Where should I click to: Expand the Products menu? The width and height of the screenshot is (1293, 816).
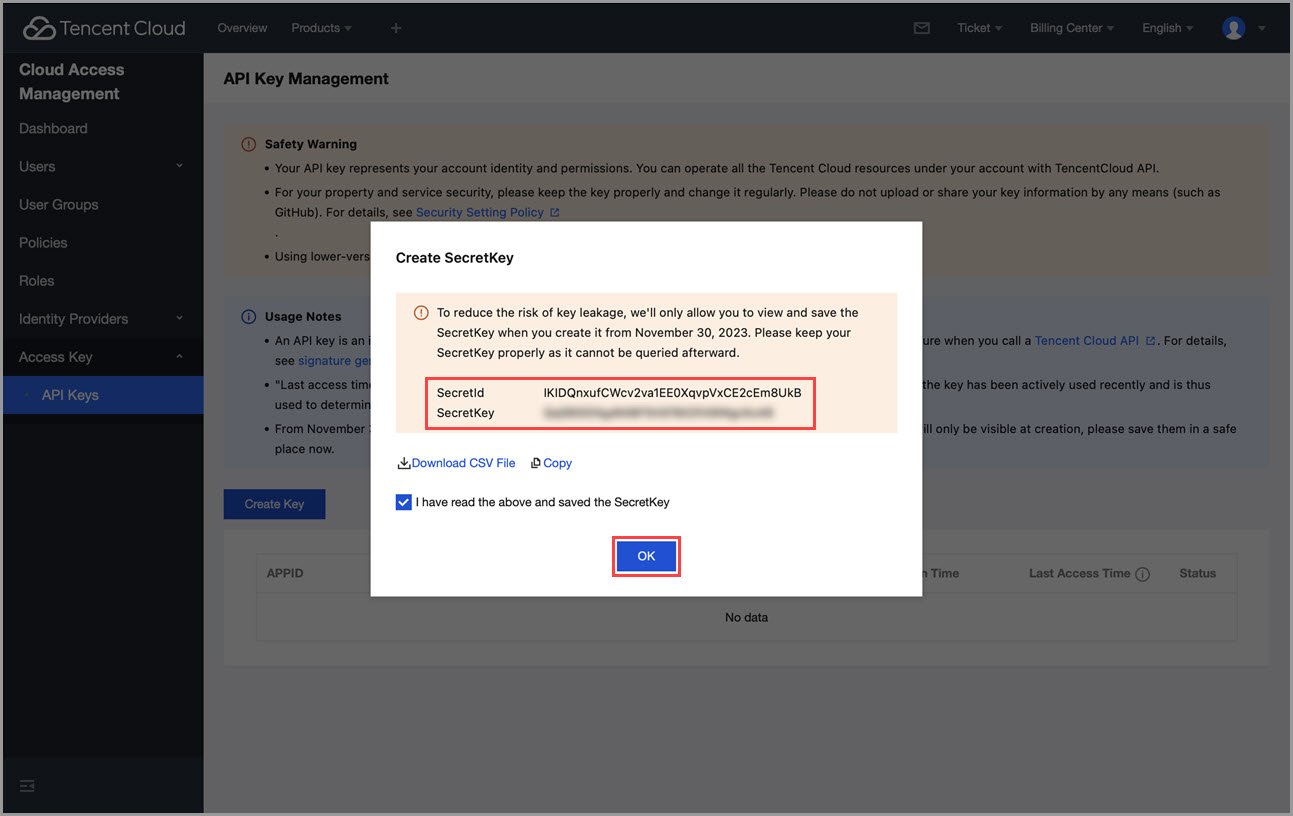pos(321,28)
